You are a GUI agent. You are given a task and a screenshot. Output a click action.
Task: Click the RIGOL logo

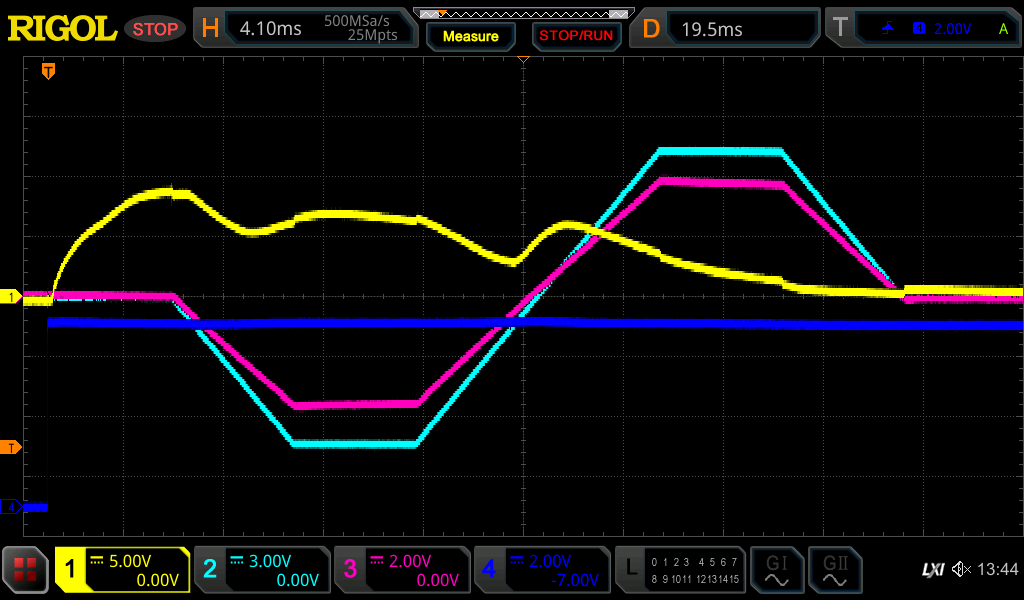point(62,29)
